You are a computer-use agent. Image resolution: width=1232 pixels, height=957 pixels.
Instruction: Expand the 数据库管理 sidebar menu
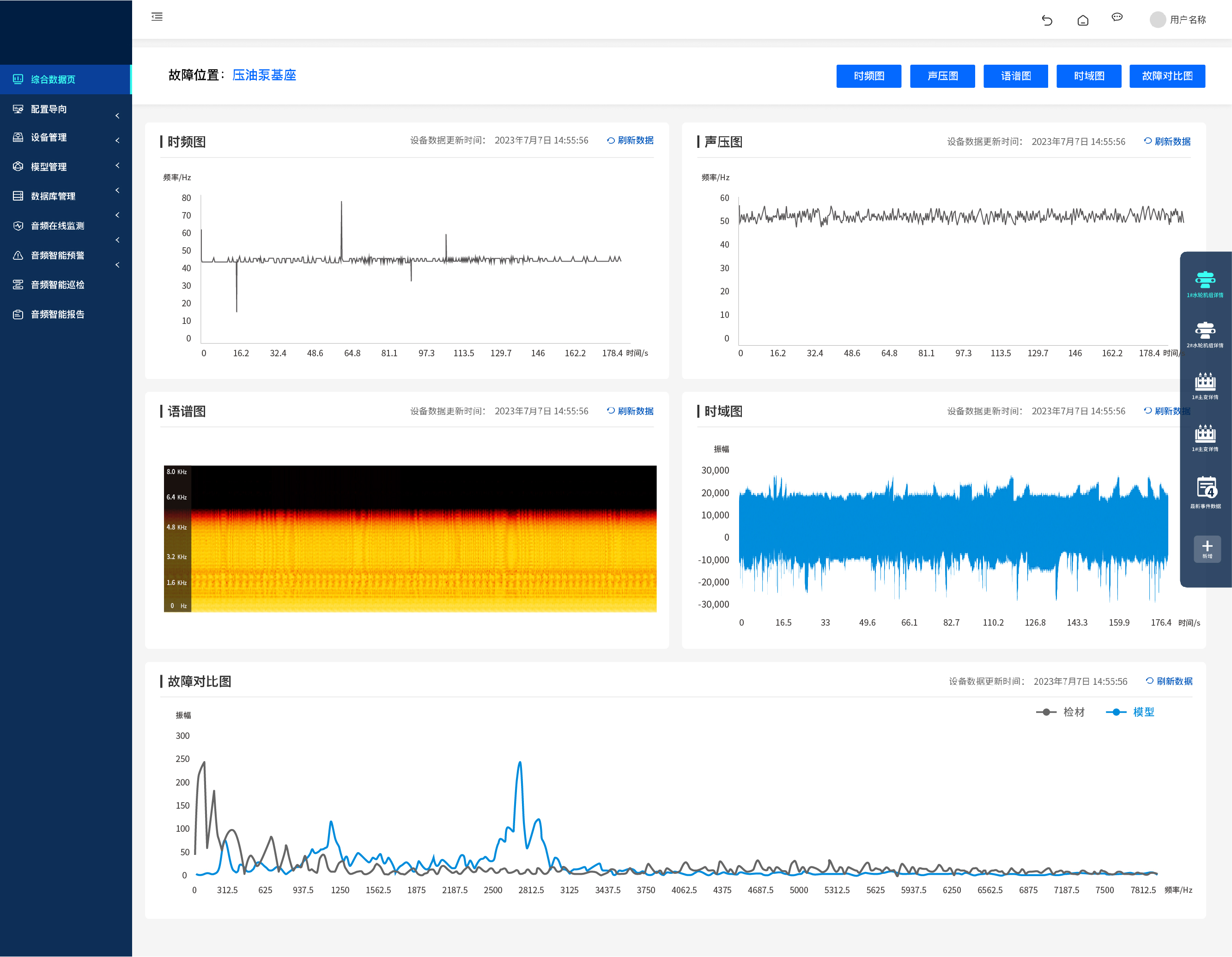click(x=53, y=196)
